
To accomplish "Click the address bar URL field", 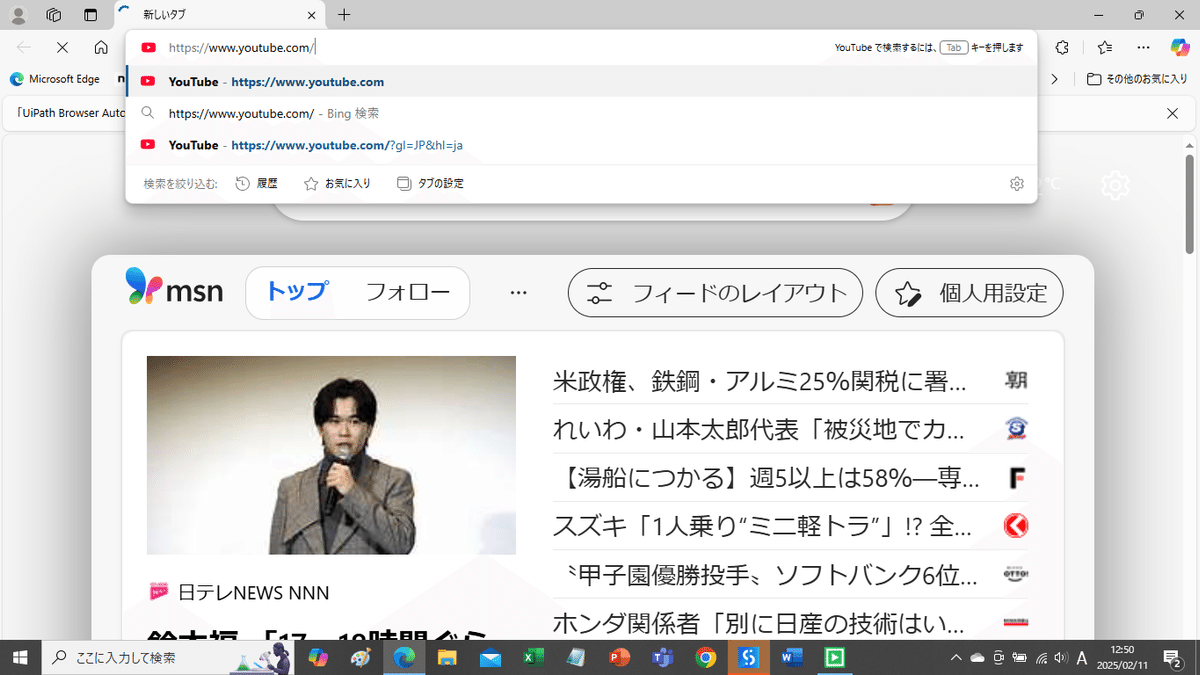I will 490,47.
